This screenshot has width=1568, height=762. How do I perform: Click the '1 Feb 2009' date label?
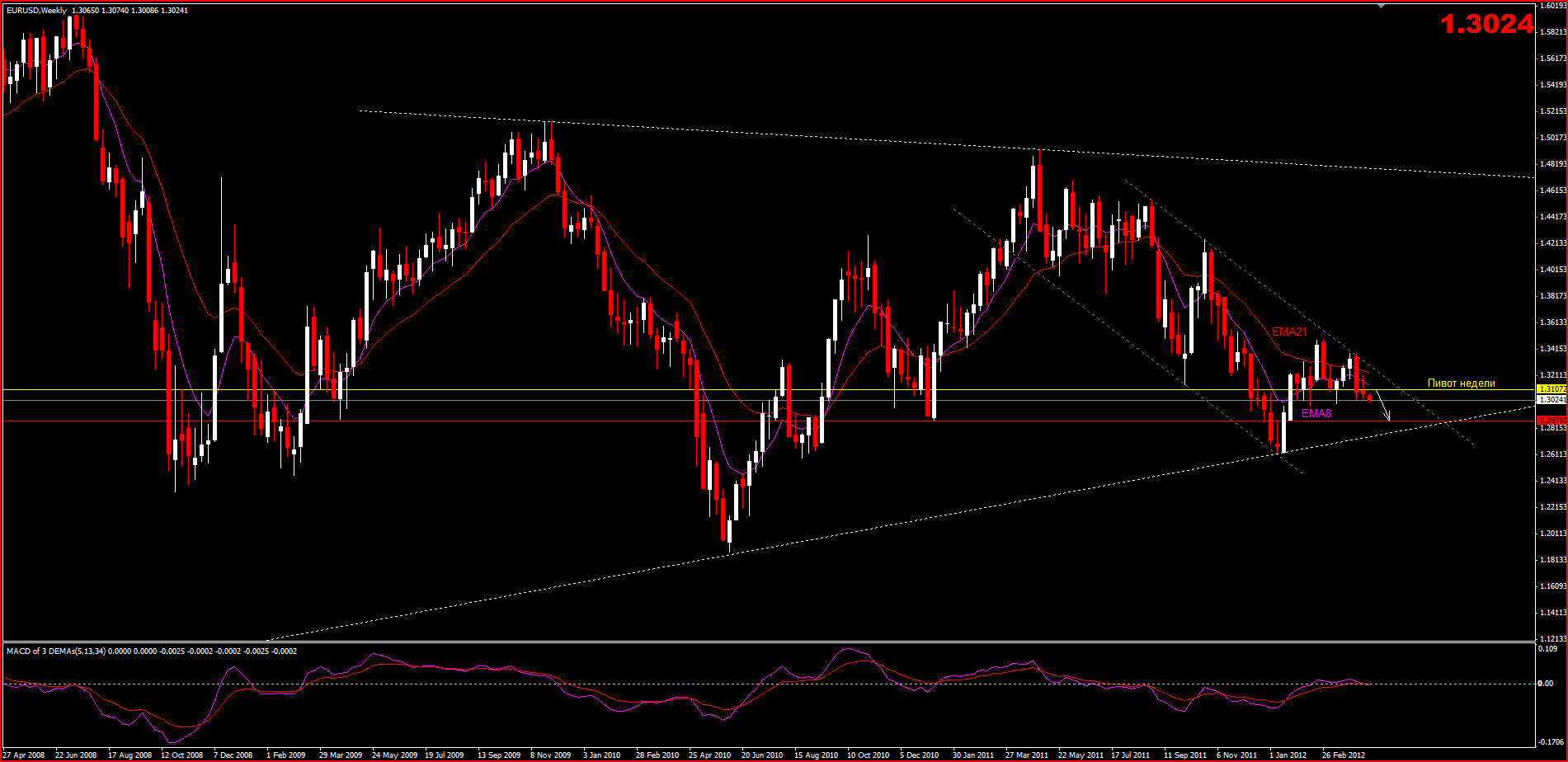tap(286, 755)
